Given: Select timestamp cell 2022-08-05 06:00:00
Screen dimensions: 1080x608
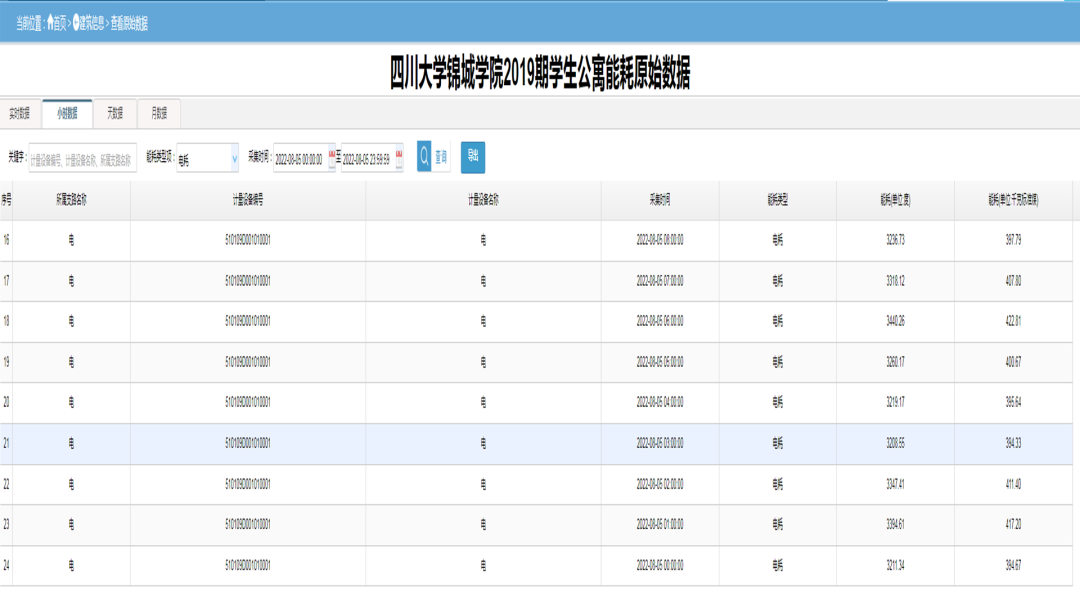Looking at the screenshot, I should tap(660, 322).
